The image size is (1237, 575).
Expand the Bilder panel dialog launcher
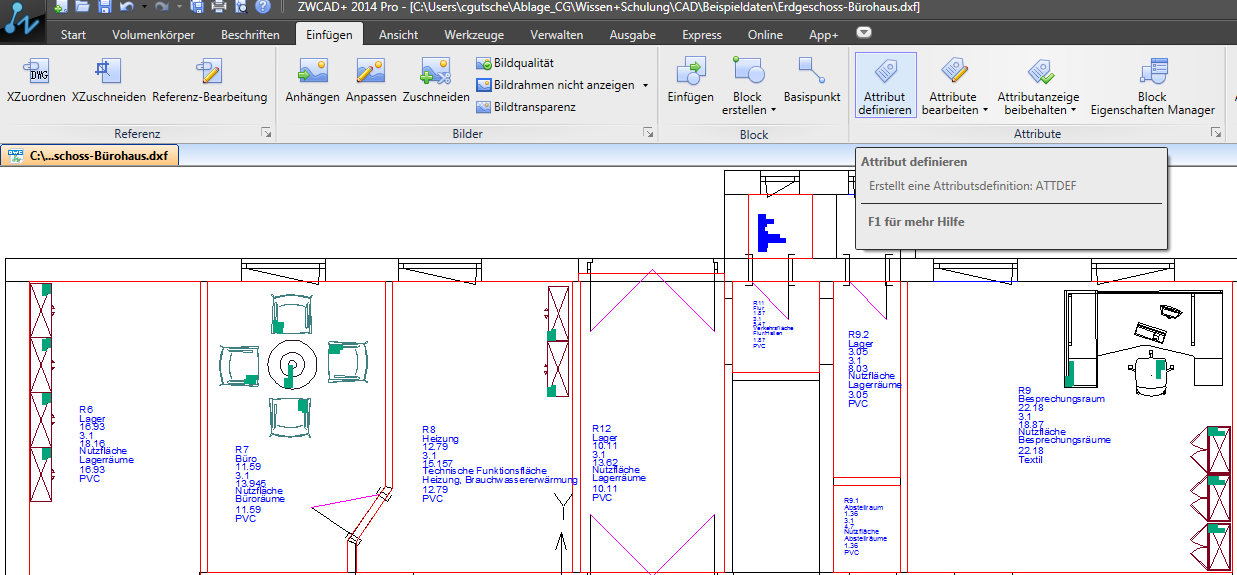[648, 133]
